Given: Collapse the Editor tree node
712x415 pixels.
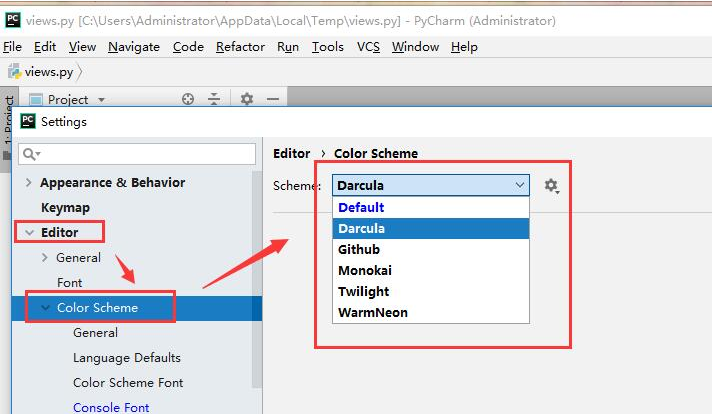Looking at the screenshot, I should (x=30, y=232).
